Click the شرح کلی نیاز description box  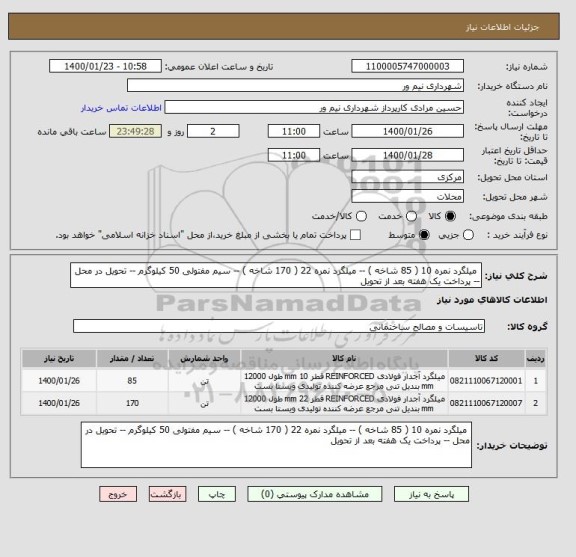tap(276, 276)
